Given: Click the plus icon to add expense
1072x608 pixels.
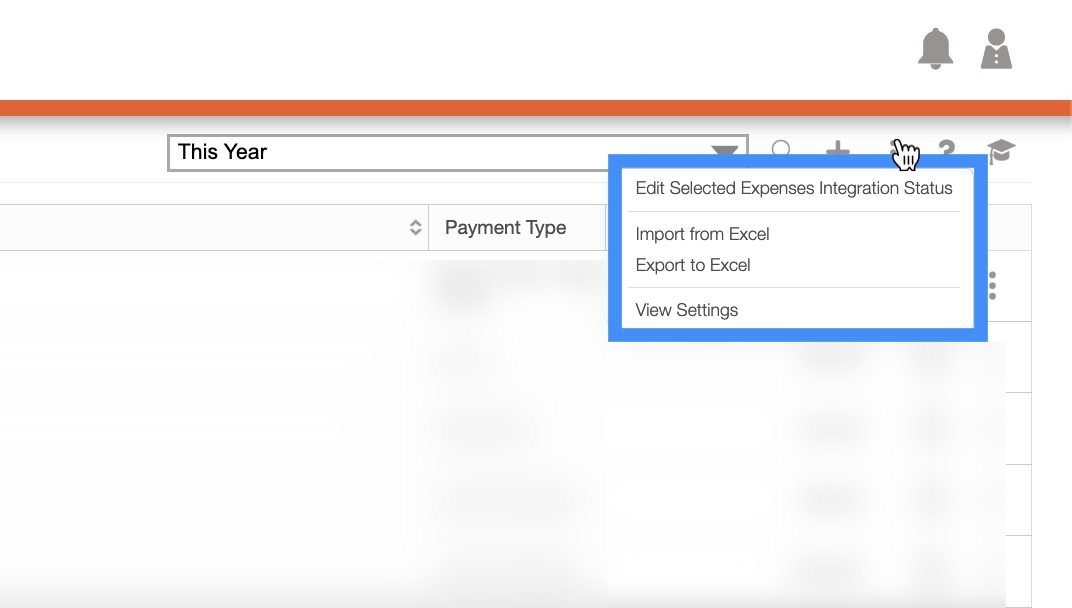Looking at the screenshot, I should tap(837, 152).
